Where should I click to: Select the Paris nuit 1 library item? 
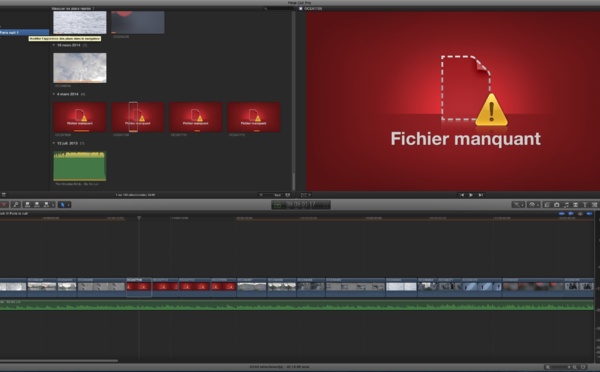24,33
